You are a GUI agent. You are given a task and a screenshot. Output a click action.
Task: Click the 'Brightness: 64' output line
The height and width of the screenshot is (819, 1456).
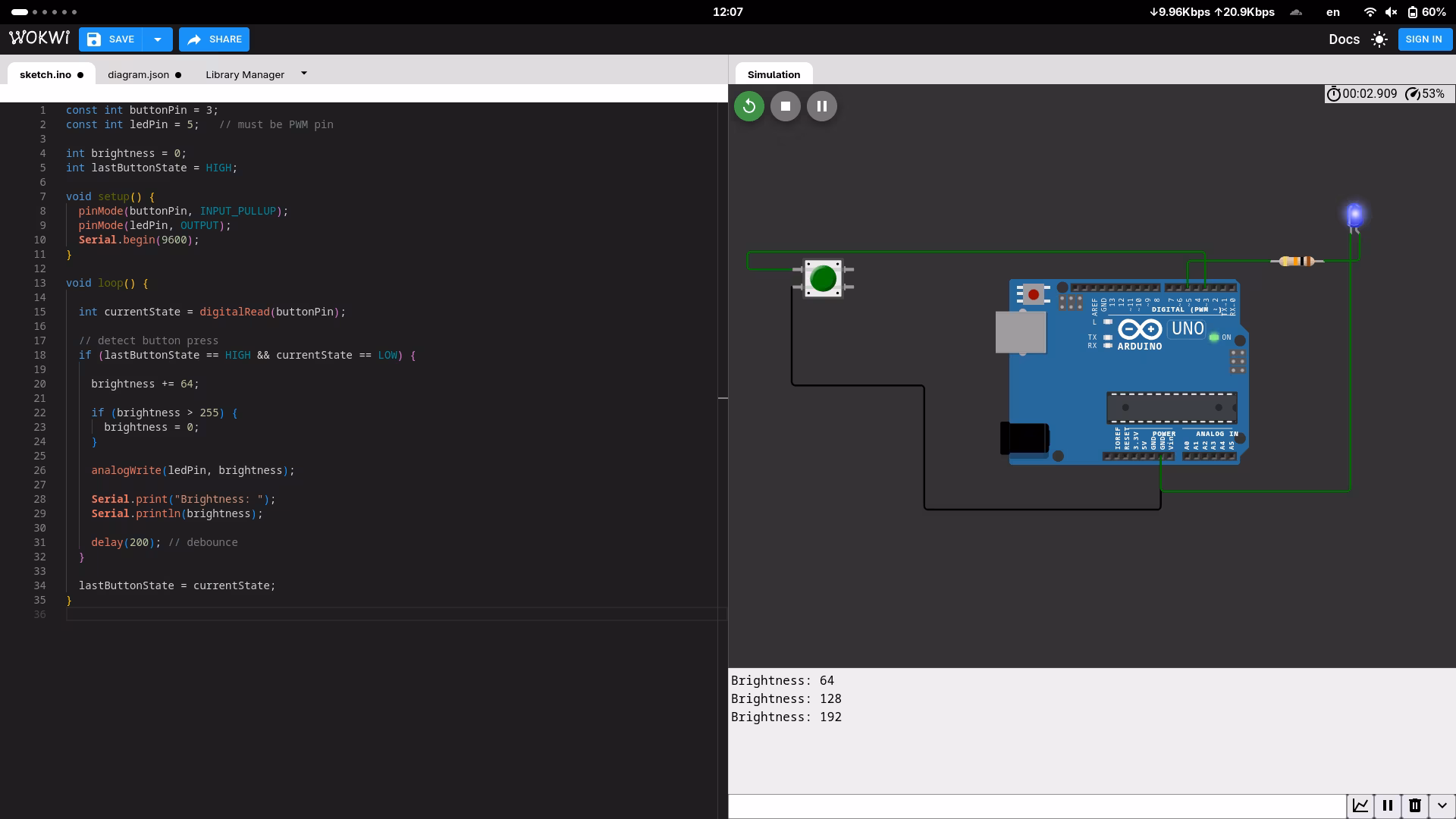click(783, 680)
